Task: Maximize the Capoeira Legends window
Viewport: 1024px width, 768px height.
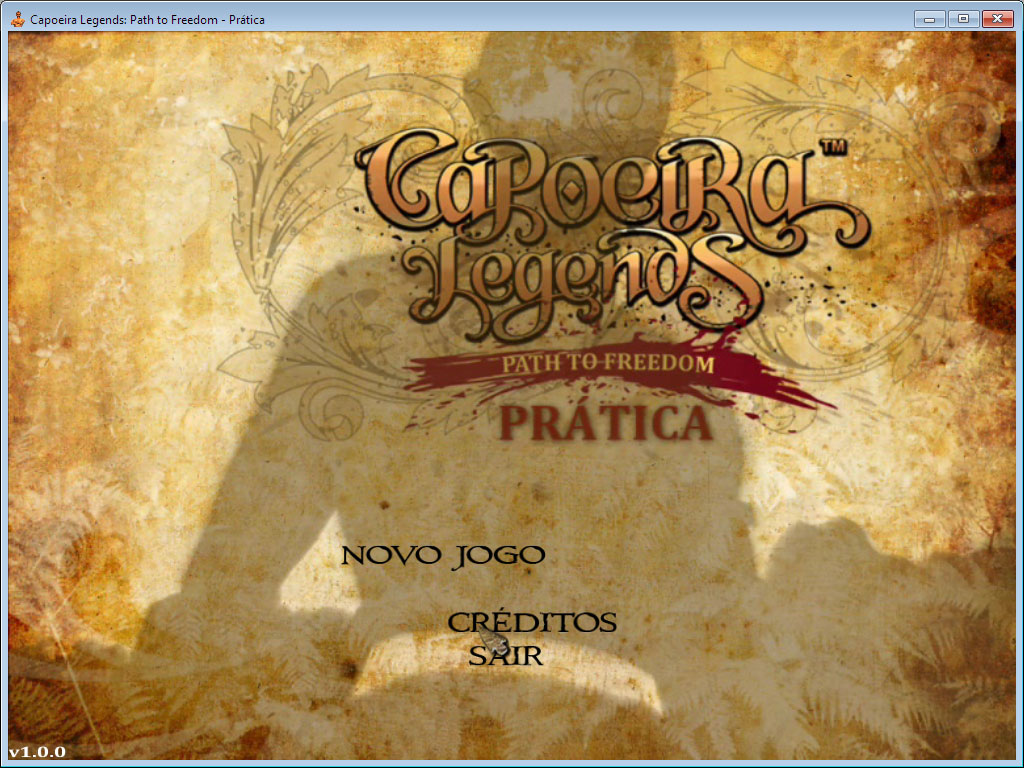Action: [963, 19]
